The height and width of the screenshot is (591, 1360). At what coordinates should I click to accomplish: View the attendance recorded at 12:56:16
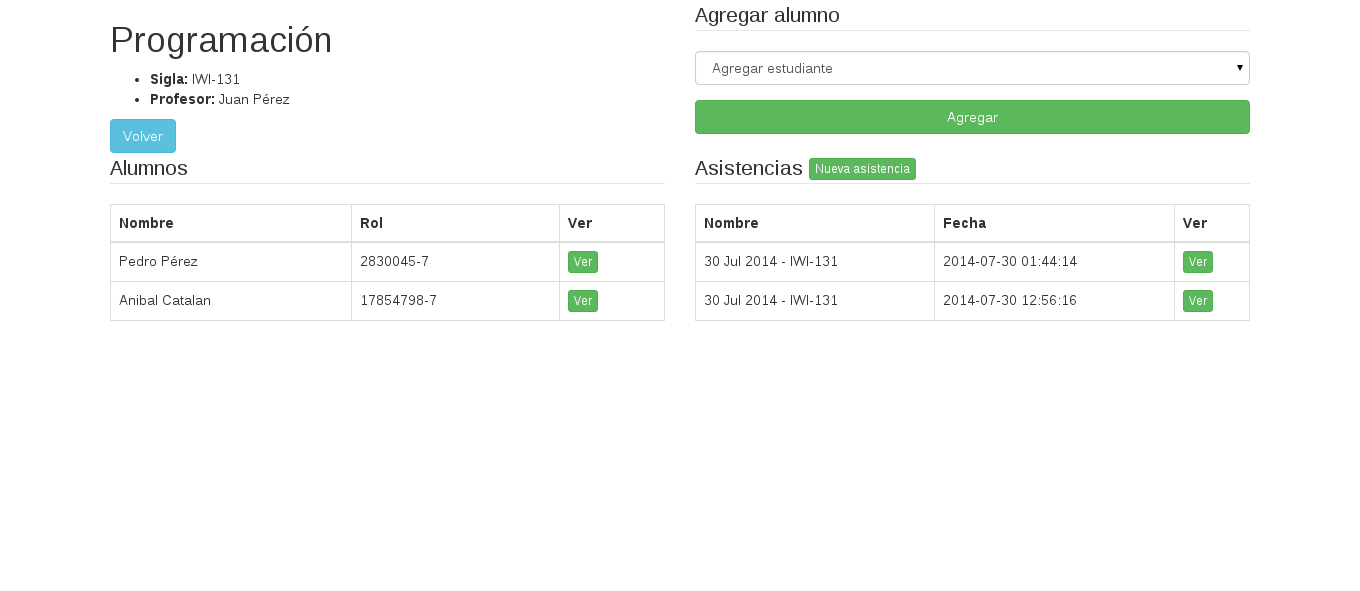tap(1198, 301)
